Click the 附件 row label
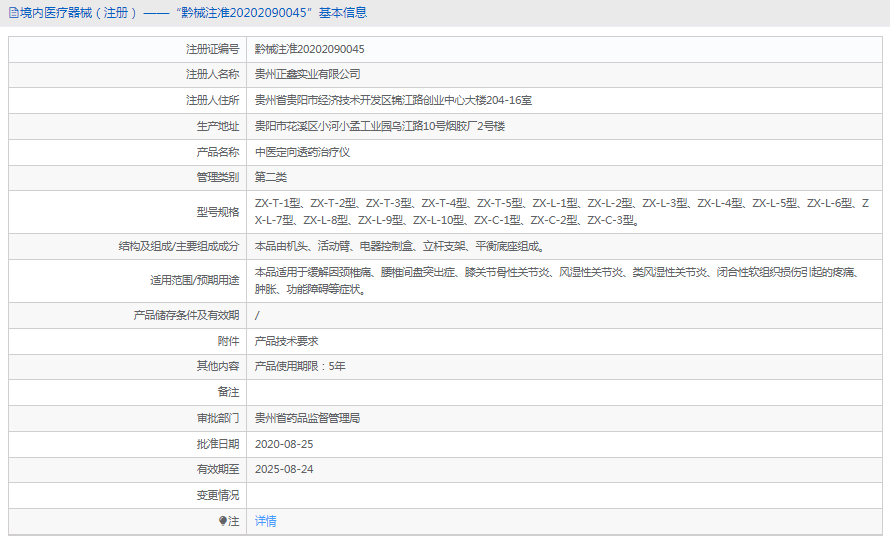The width and height of the screenshot is (890, 544). point(228,341)
